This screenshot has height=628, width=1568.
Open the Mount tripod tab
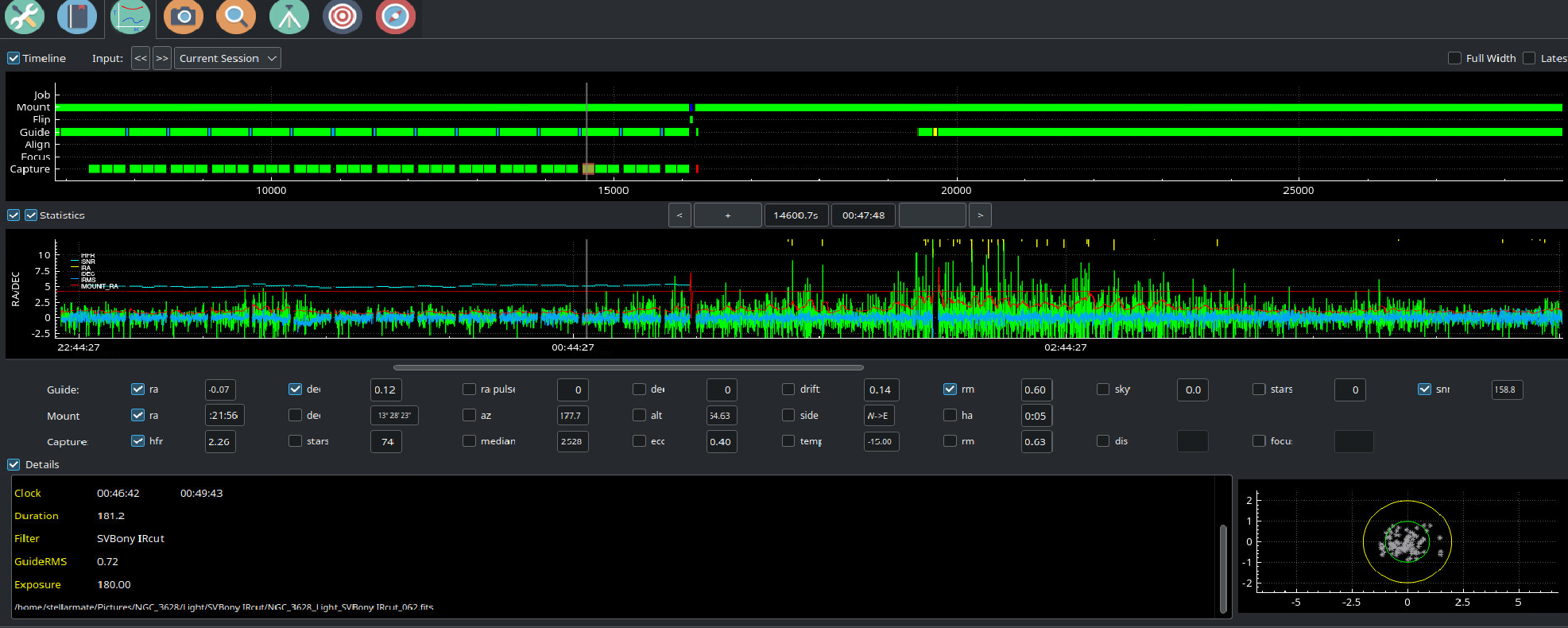click(x=289, y=17)
